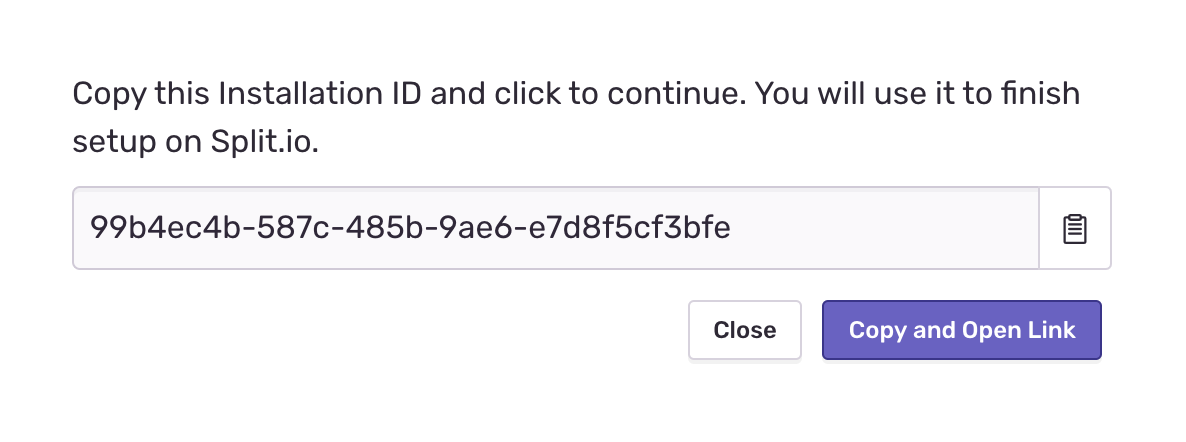Use the clipboard icon to copy the ID

(x=1075, y=229)
